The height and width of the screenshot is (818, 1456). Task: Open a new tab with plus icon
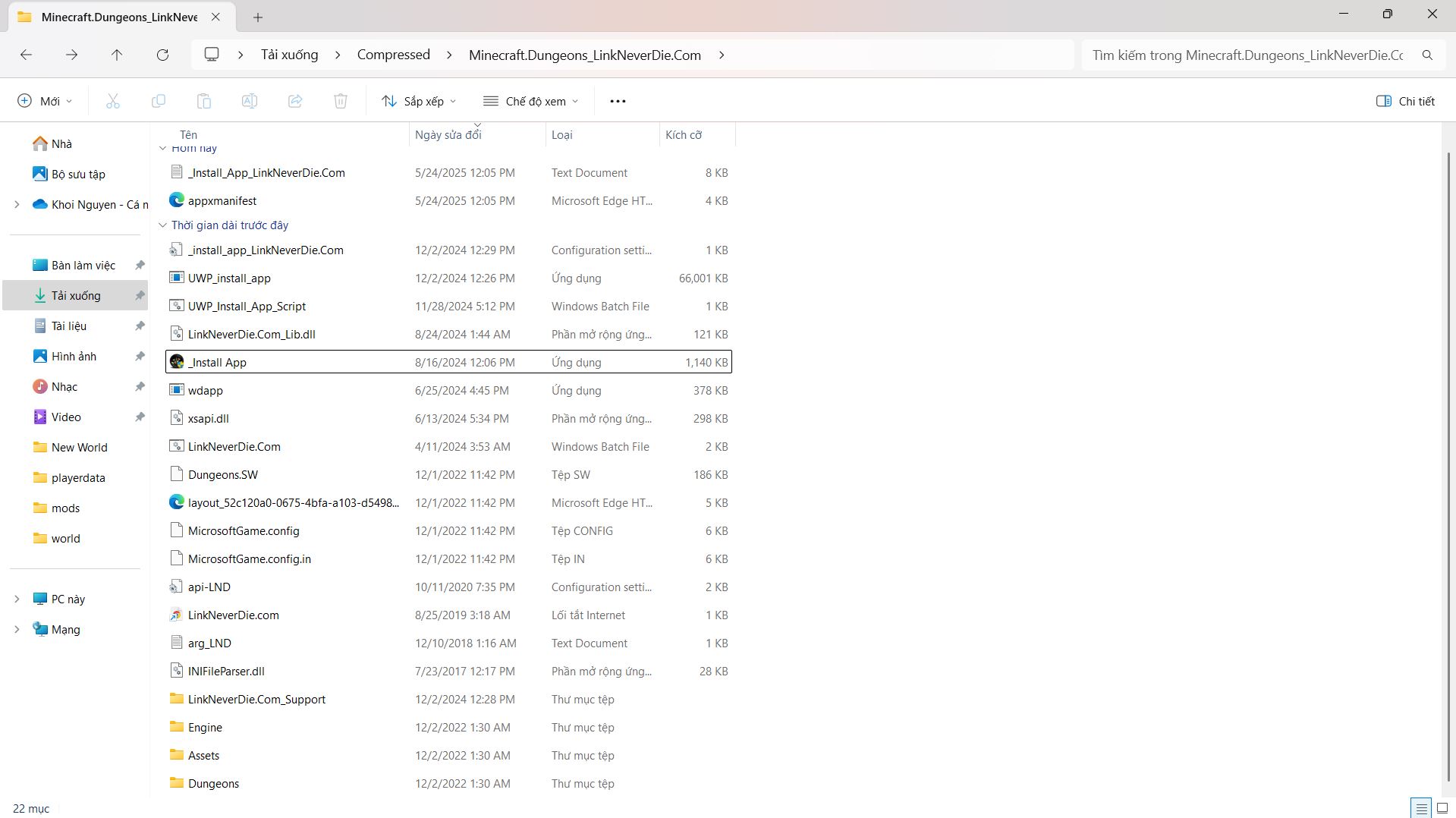(258, 17)
